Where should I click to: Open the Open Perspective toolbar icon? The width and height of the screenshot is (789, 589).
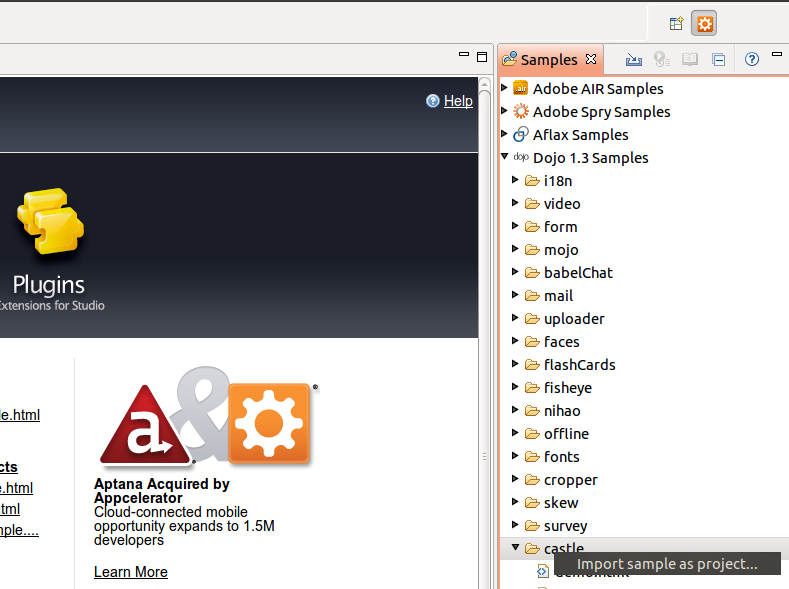[x=676, y=24]
